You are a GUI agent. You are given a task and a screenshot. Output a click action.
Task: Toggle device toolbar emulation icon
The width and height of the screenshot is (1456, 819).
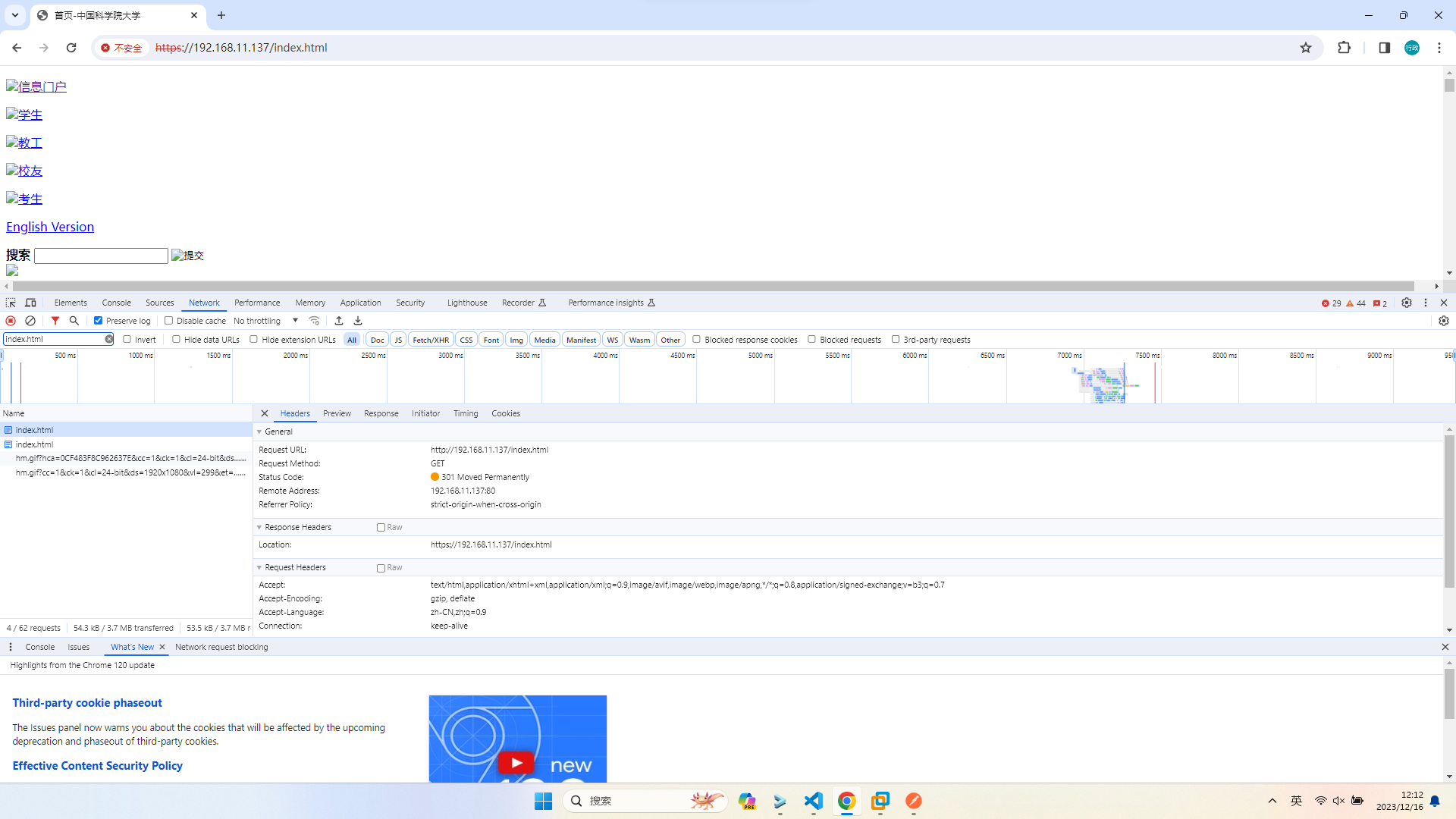click(x=31, y=303)
